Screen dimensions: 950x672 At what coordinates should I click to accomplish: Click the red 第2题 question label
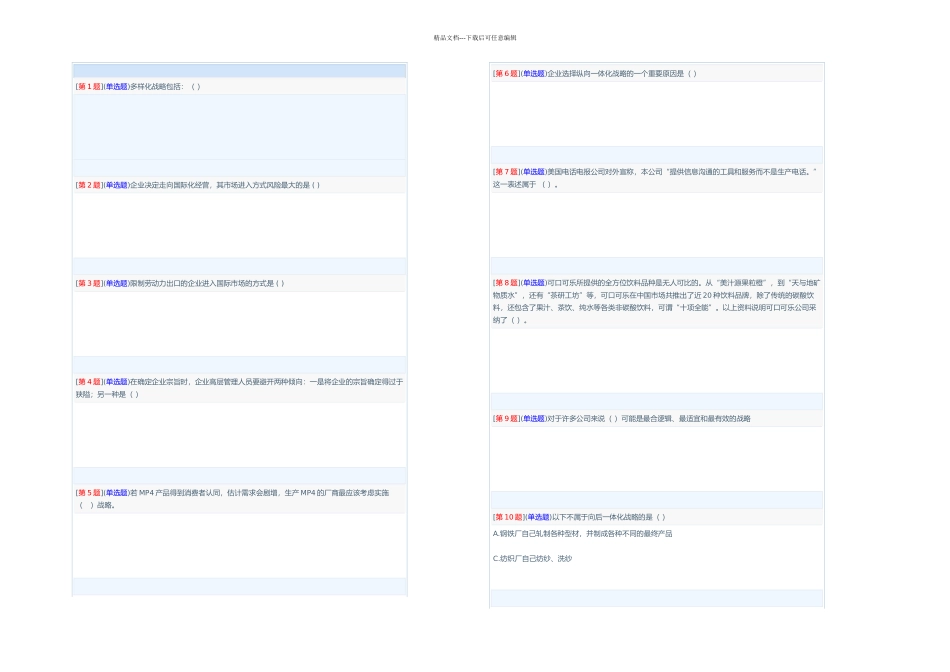[x=89, y=185]
